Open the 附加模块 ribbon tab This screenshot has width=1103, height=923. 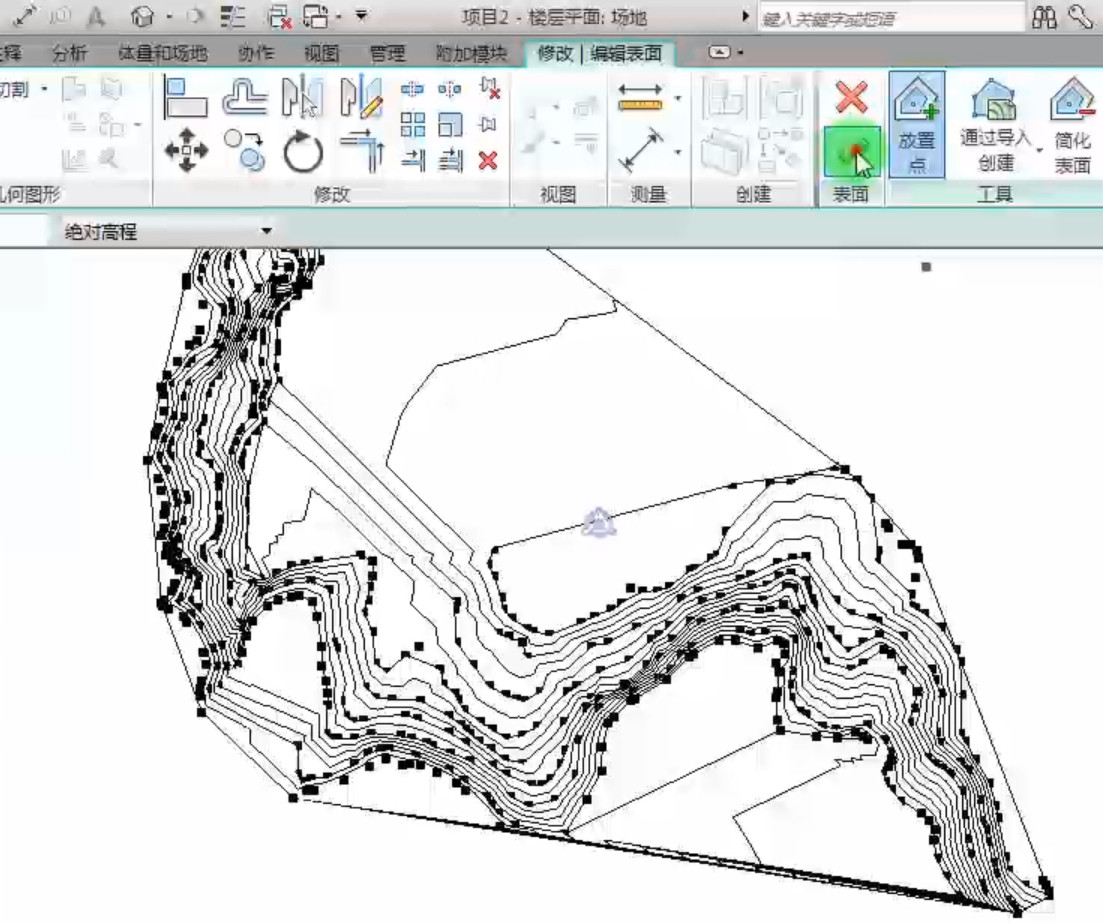tap(471, 53)
